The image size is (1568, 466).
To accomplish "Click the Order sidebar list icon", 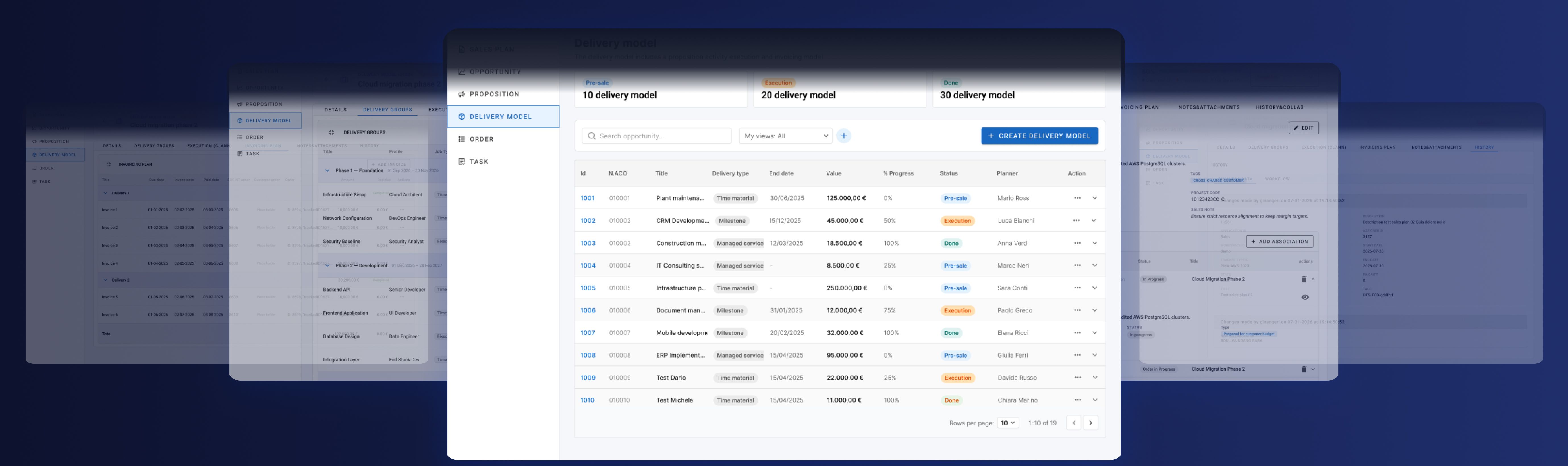I will pos(461,139).
